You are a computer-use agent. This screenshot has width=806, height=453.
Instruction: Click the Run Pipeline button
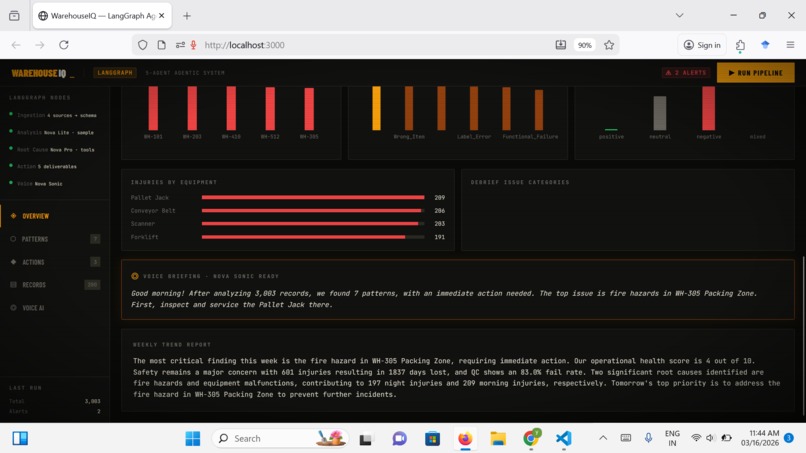pyautogui.click(x=755, y=73)
